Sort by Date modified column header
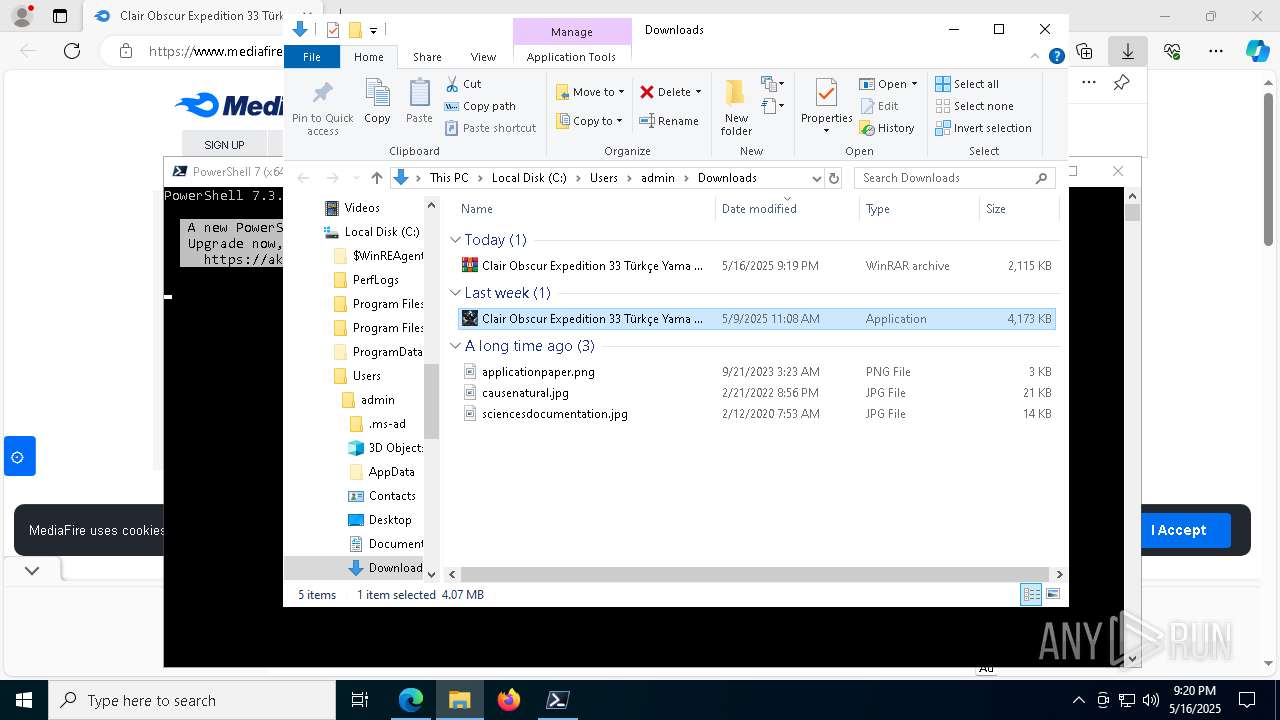 click(787, 209)
